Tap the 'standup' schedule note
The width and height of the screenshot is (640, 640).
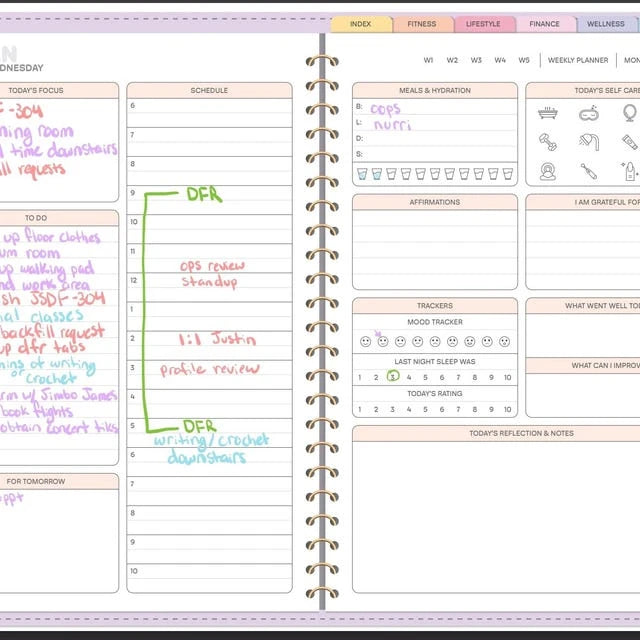[x=209, y=282]
